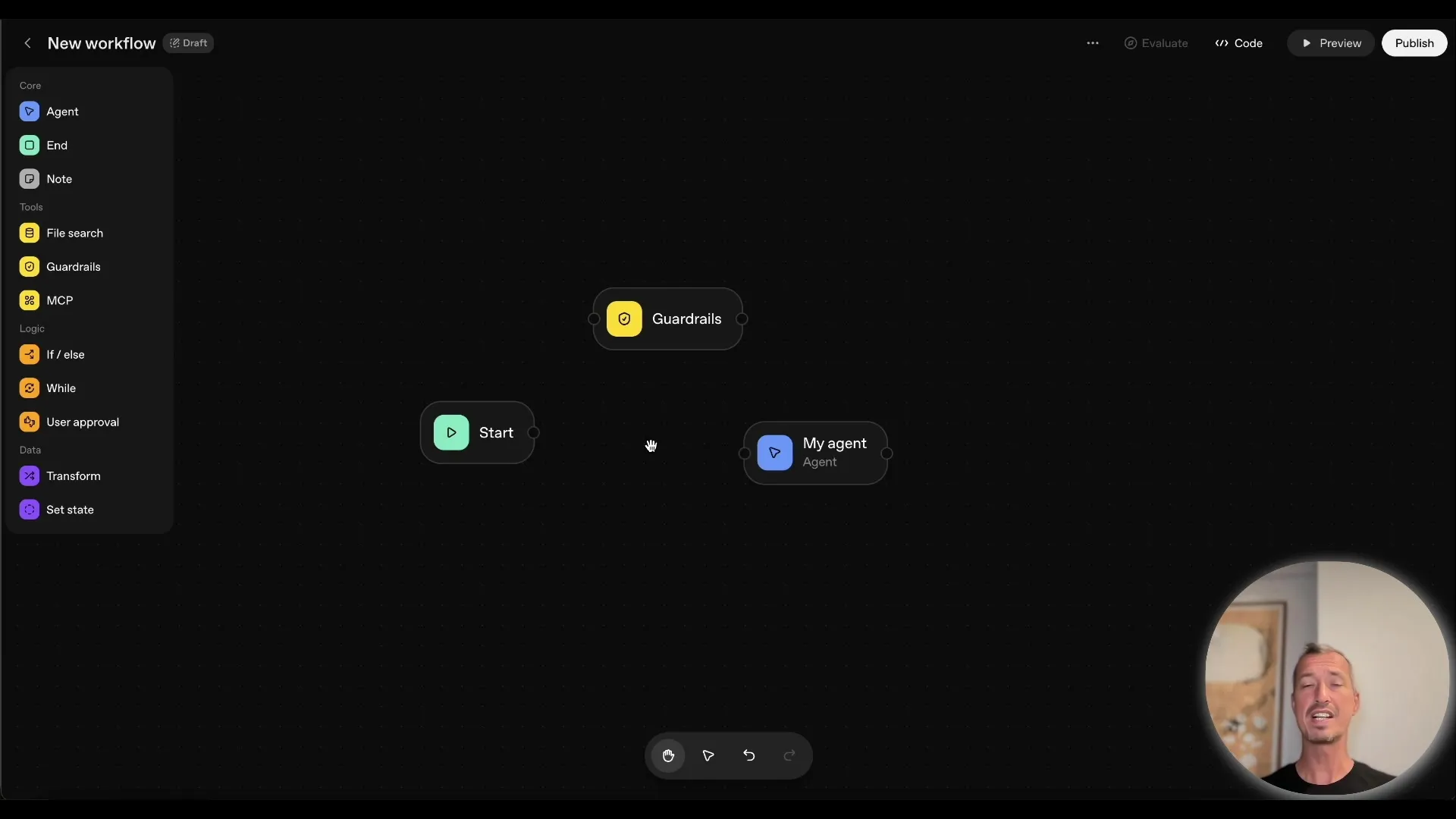Undo the last canvas action

click(748, 755)
